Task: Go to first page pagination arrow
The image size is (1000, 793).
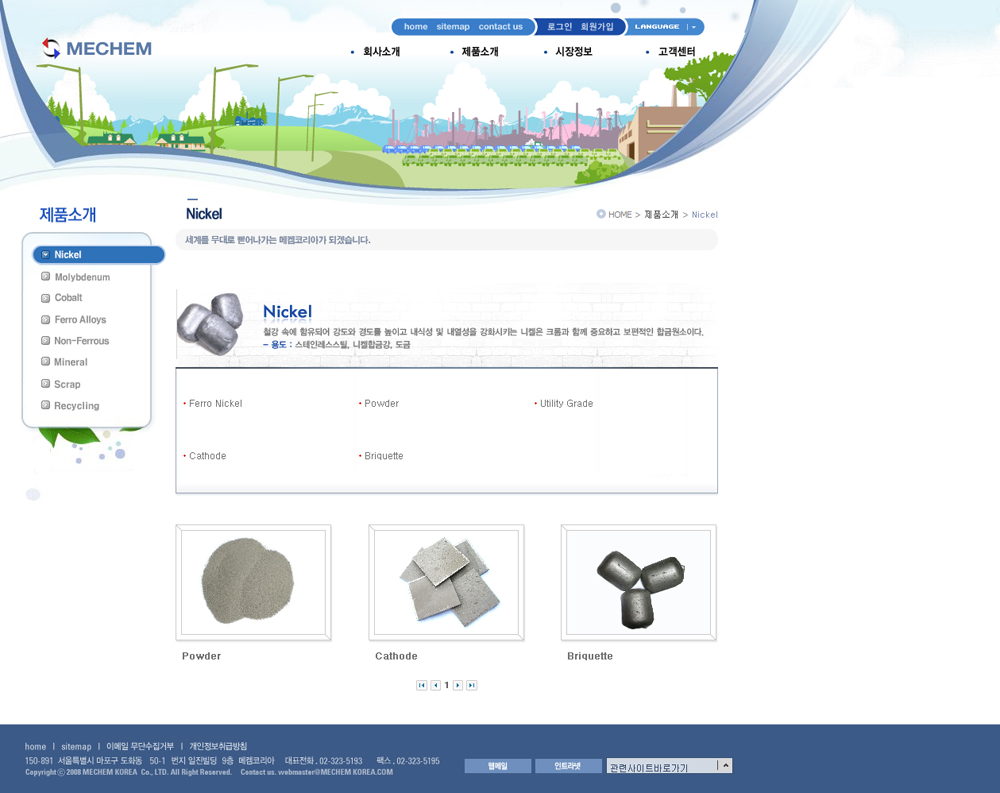Action: (422, 685)
